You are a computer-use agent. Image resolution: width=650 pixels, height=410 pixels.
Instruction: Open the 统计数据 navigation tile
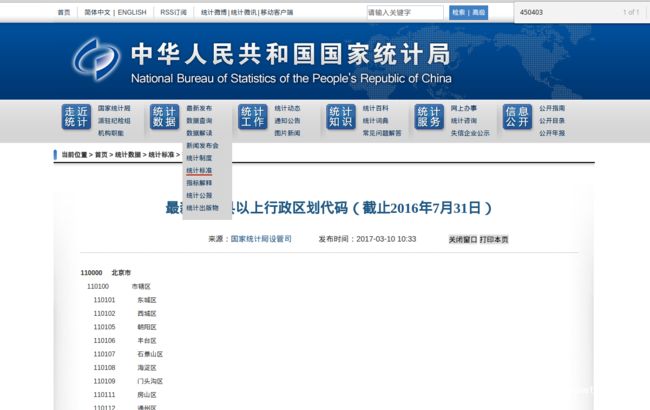165,117
